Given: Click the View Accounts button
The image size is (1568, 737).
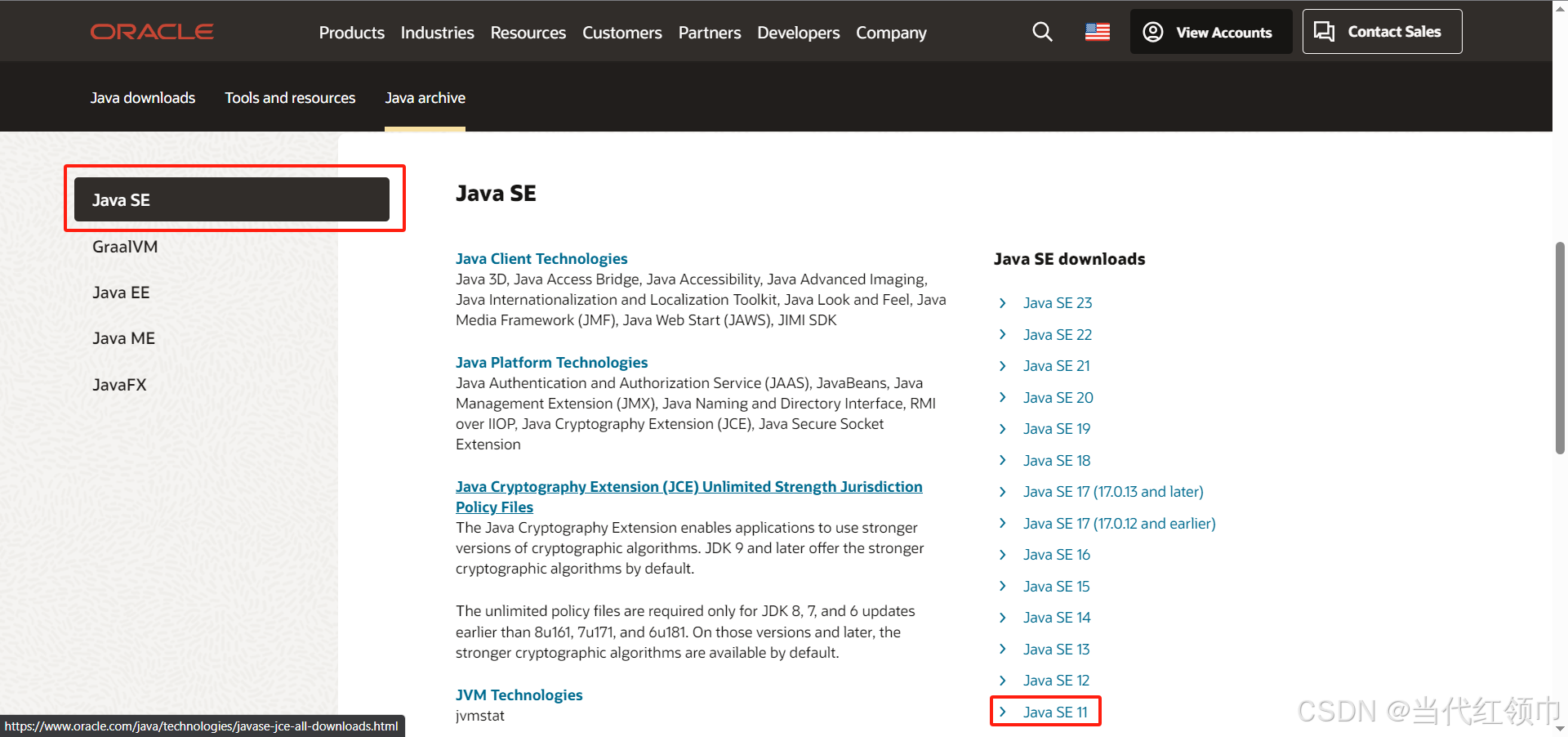Looking at the screenshot, I should click(x=1210, y=32).
